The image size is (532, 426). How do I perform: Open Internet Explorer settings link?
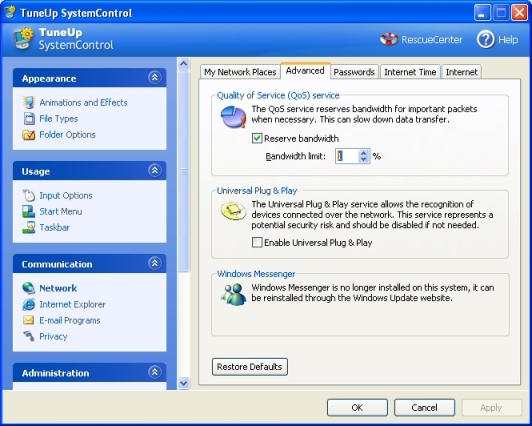coord(73,304)
